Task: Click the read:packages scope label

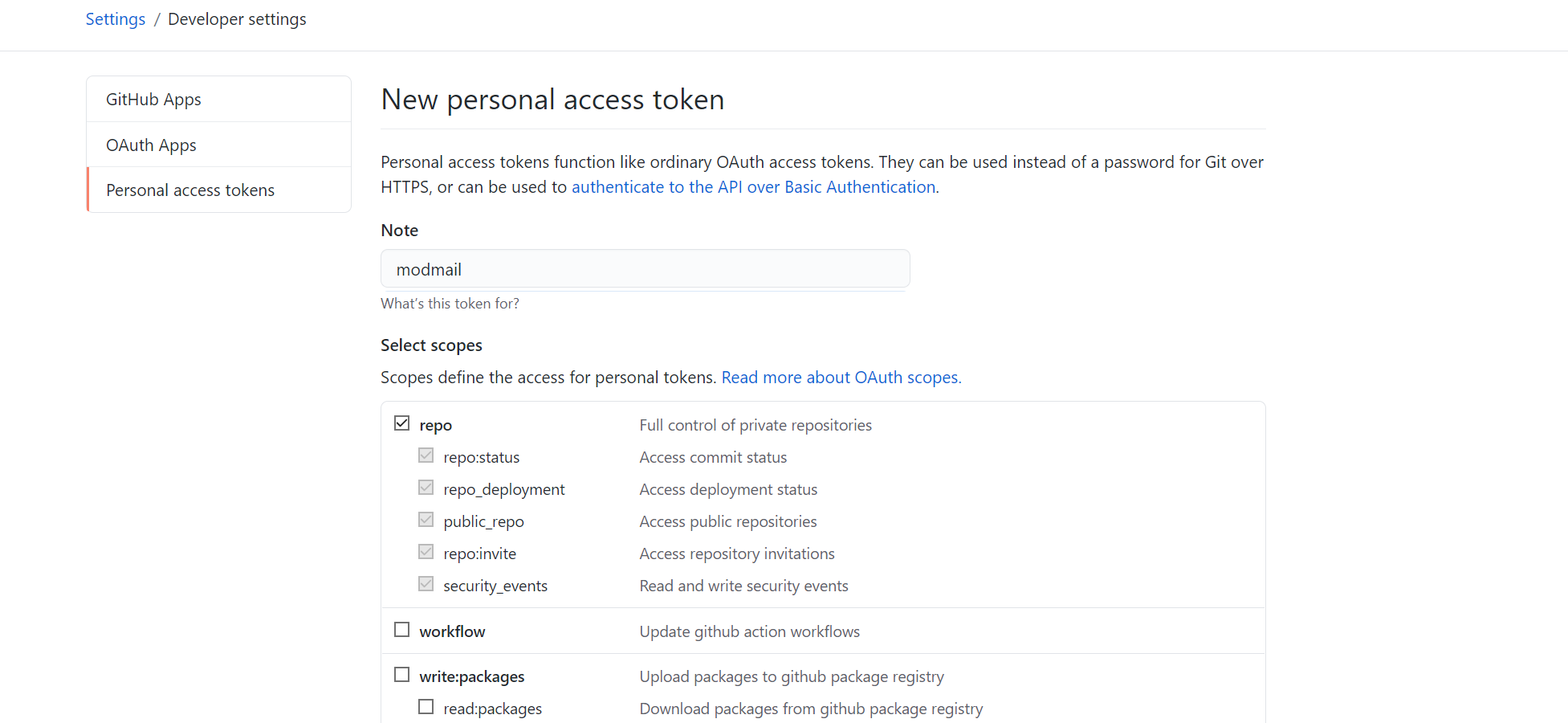Action: tap(492, 709)
